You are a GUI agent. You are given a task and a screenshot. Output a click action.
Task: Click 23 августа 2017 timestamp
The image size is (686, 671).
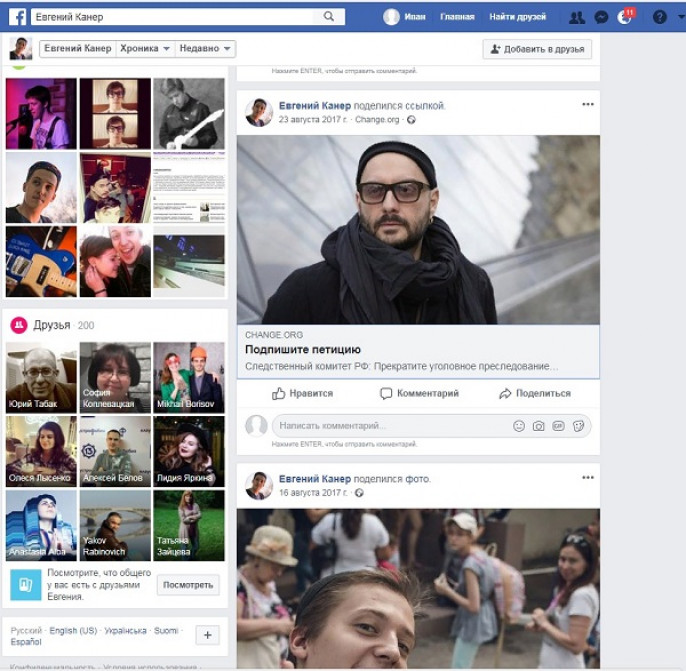coord(313,119)
